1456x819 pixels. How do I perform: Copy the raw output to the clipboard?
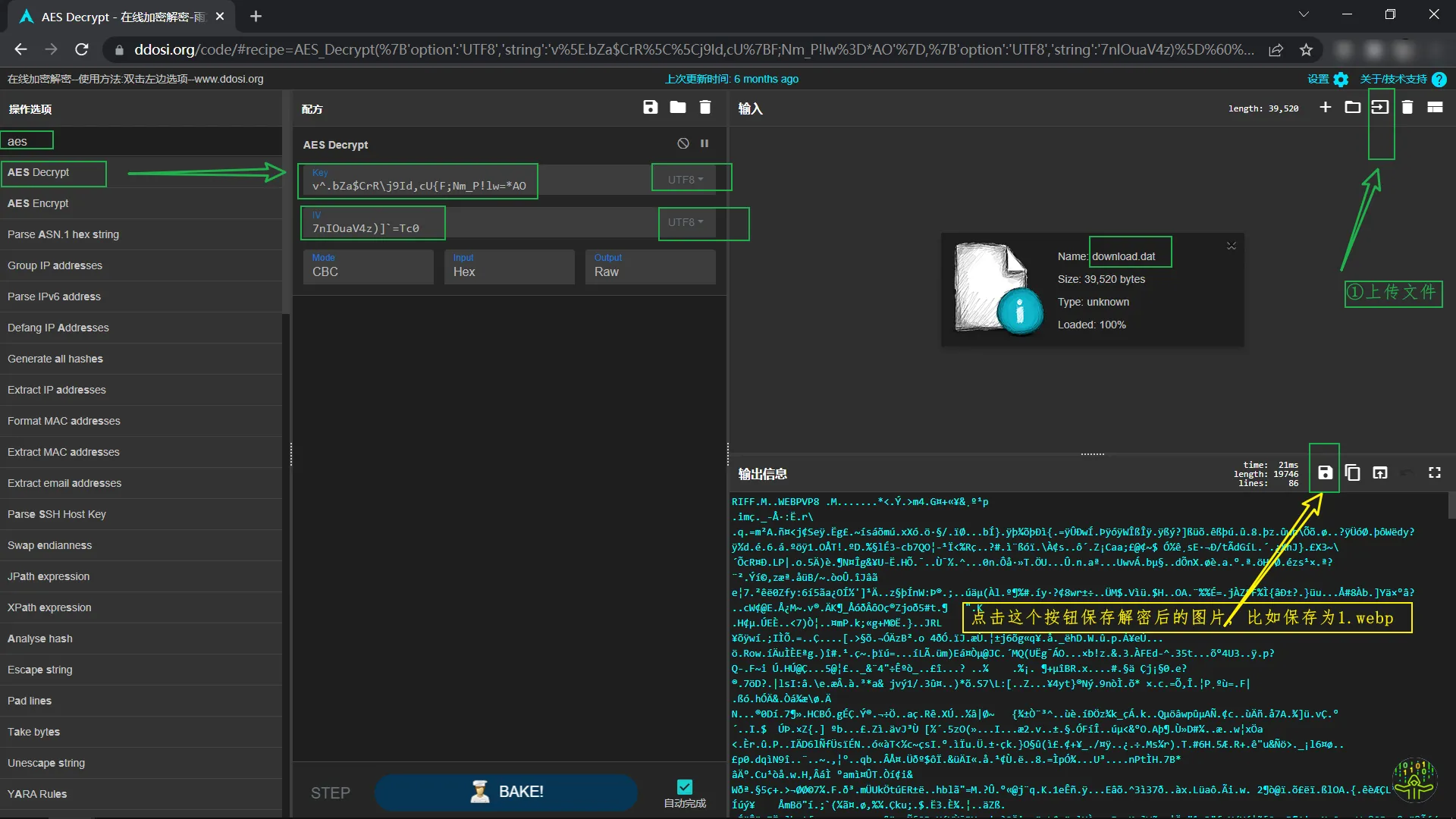click(1352, 472)
